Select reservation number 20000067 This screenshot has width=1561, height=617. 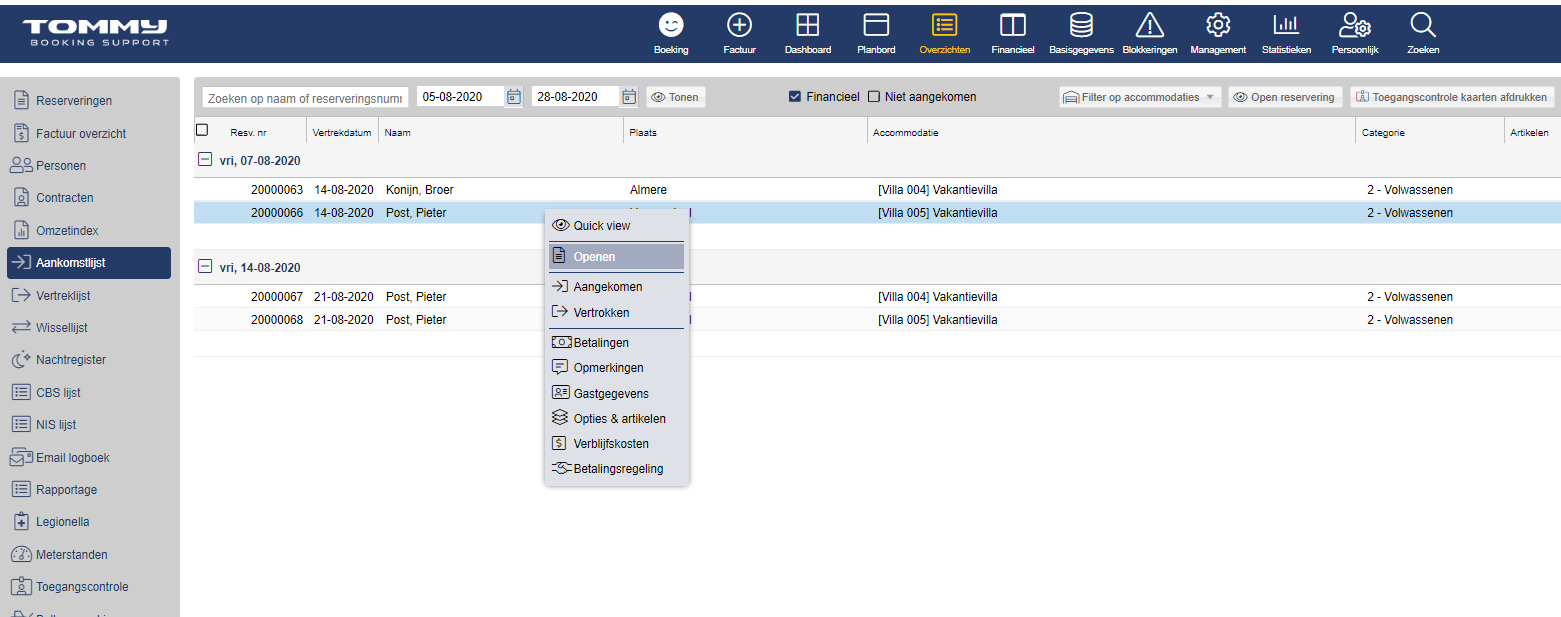[277, 297]
